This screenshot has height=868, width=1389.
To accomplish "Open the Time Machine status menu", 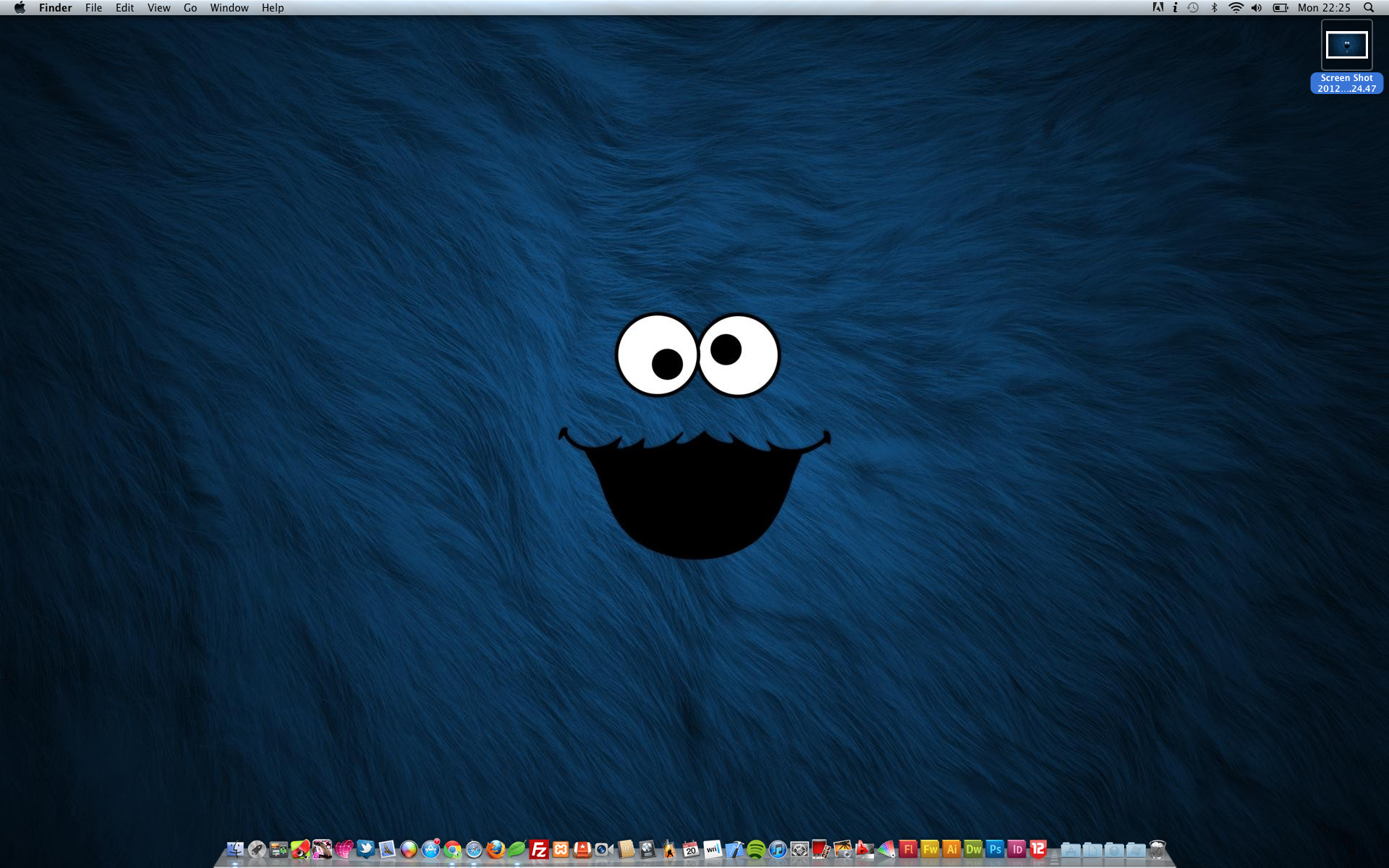I will (x=1194, y=7).
